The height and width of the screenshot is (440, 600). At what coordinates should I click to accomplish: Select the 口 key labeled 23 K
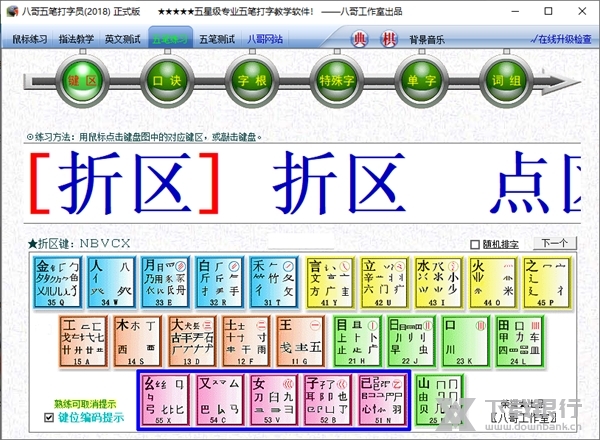coord(466,341)
